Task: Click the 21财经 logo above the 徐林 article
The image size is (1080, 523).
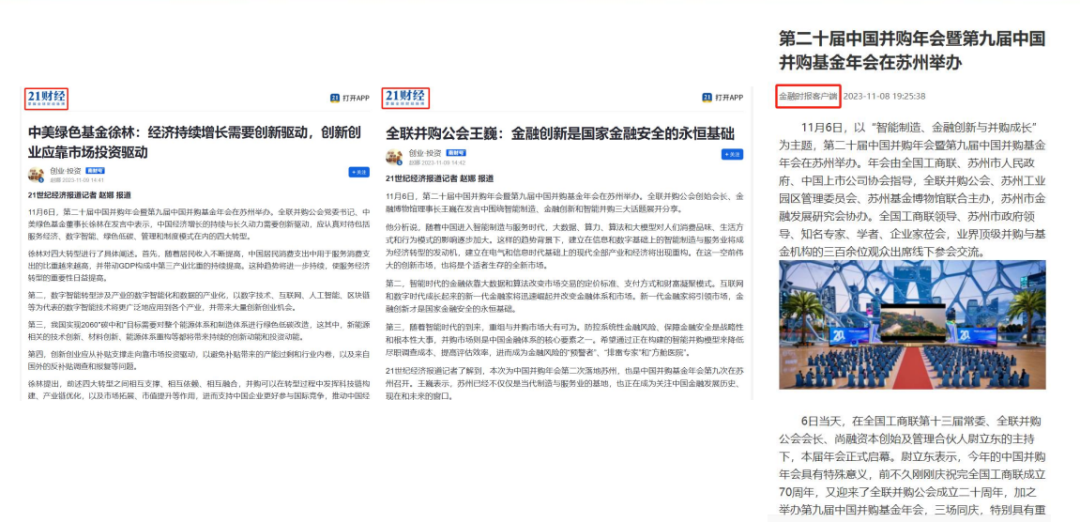Action: (47, 98)
